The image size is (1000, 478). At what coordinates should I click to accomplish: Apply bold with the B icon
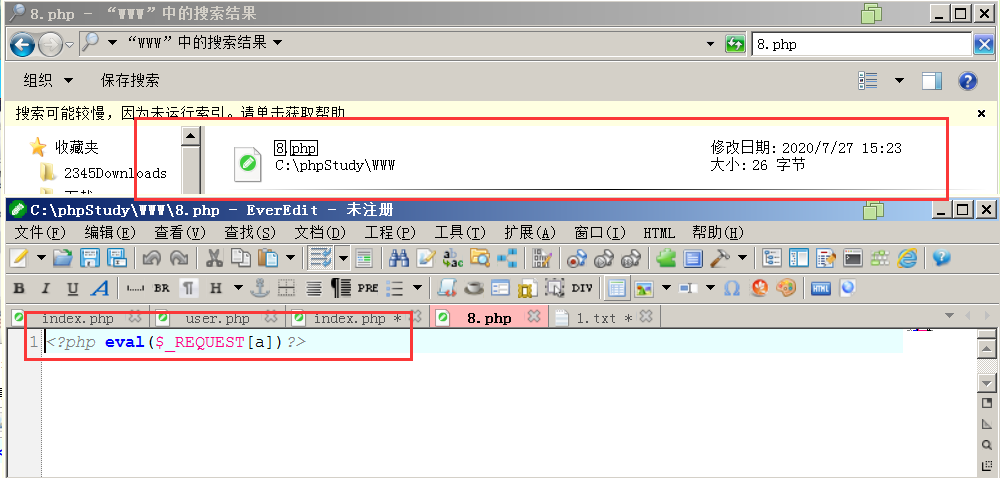[x=19, y=288]
